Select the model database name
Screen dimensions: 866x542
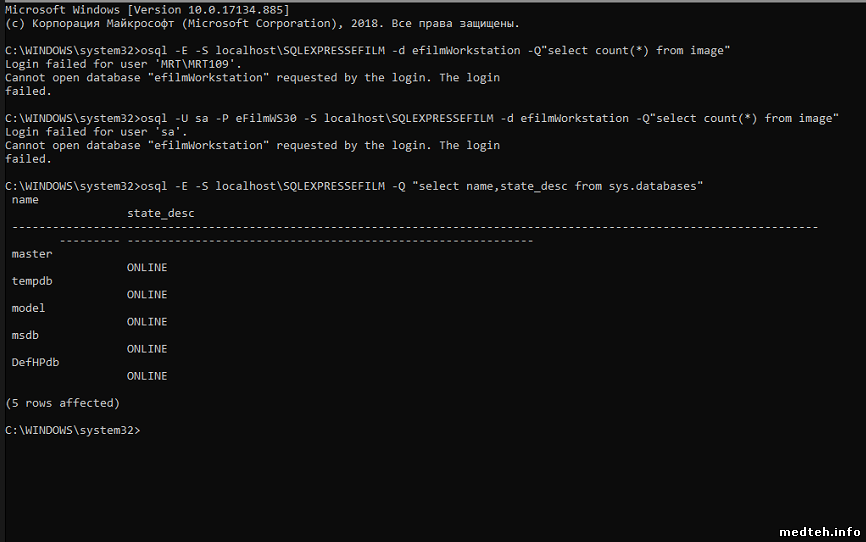[x=29, y=308]
